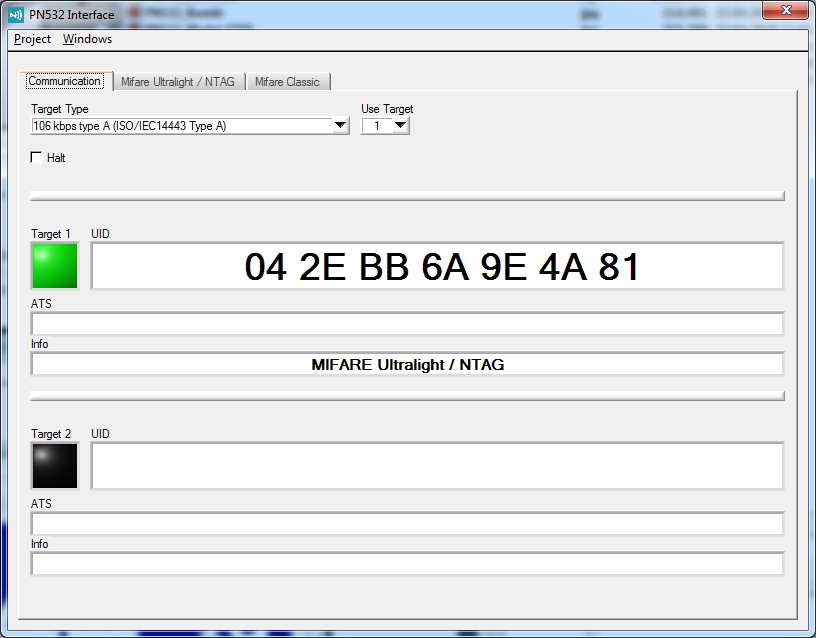This screenshot has width=816, height=638.
Task: Open the Target Type dropdown arrow
Action: coord(340,125)
